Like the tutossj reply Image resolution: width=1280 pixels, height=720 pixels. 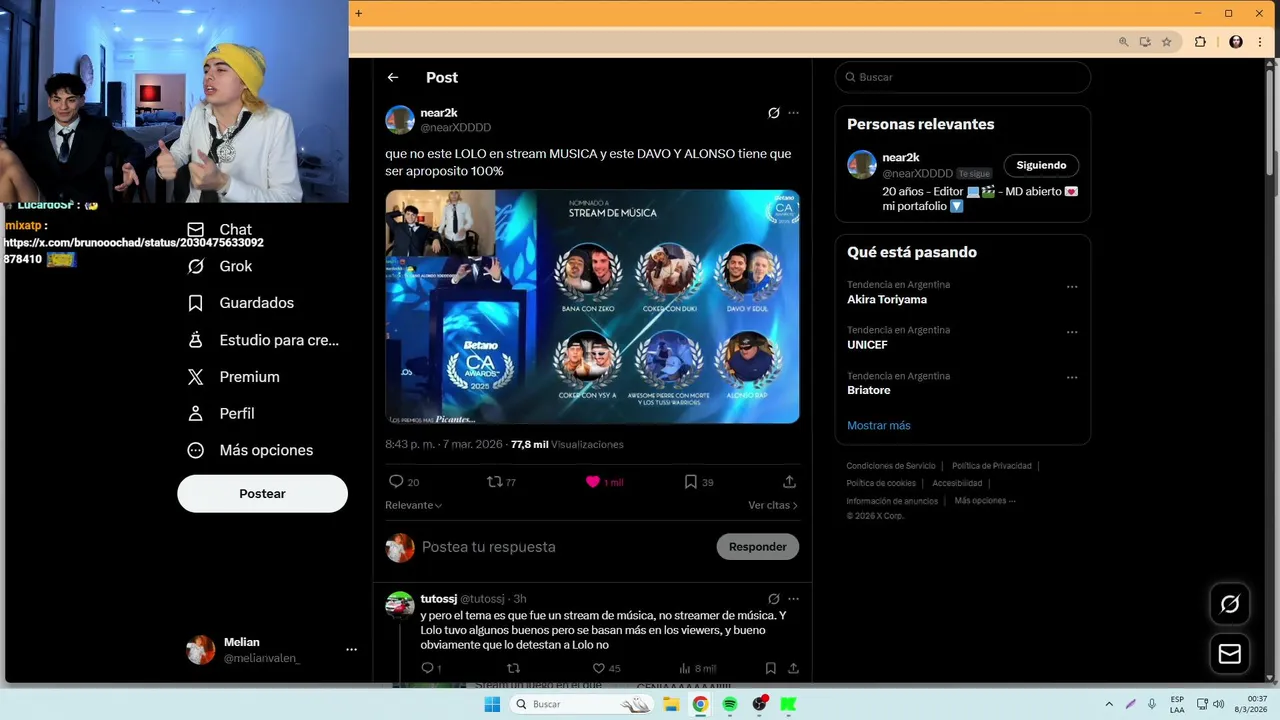point(599,668)
